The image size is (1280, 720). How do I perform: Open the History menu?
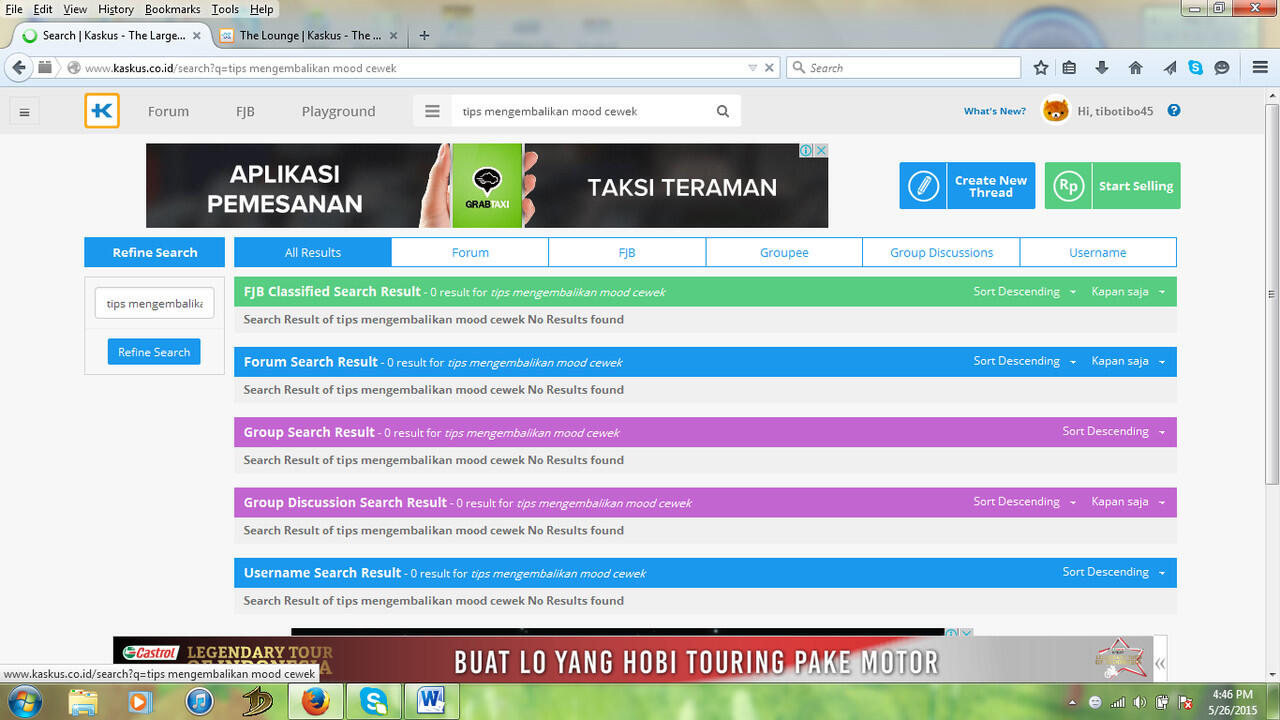click(116, 9)
